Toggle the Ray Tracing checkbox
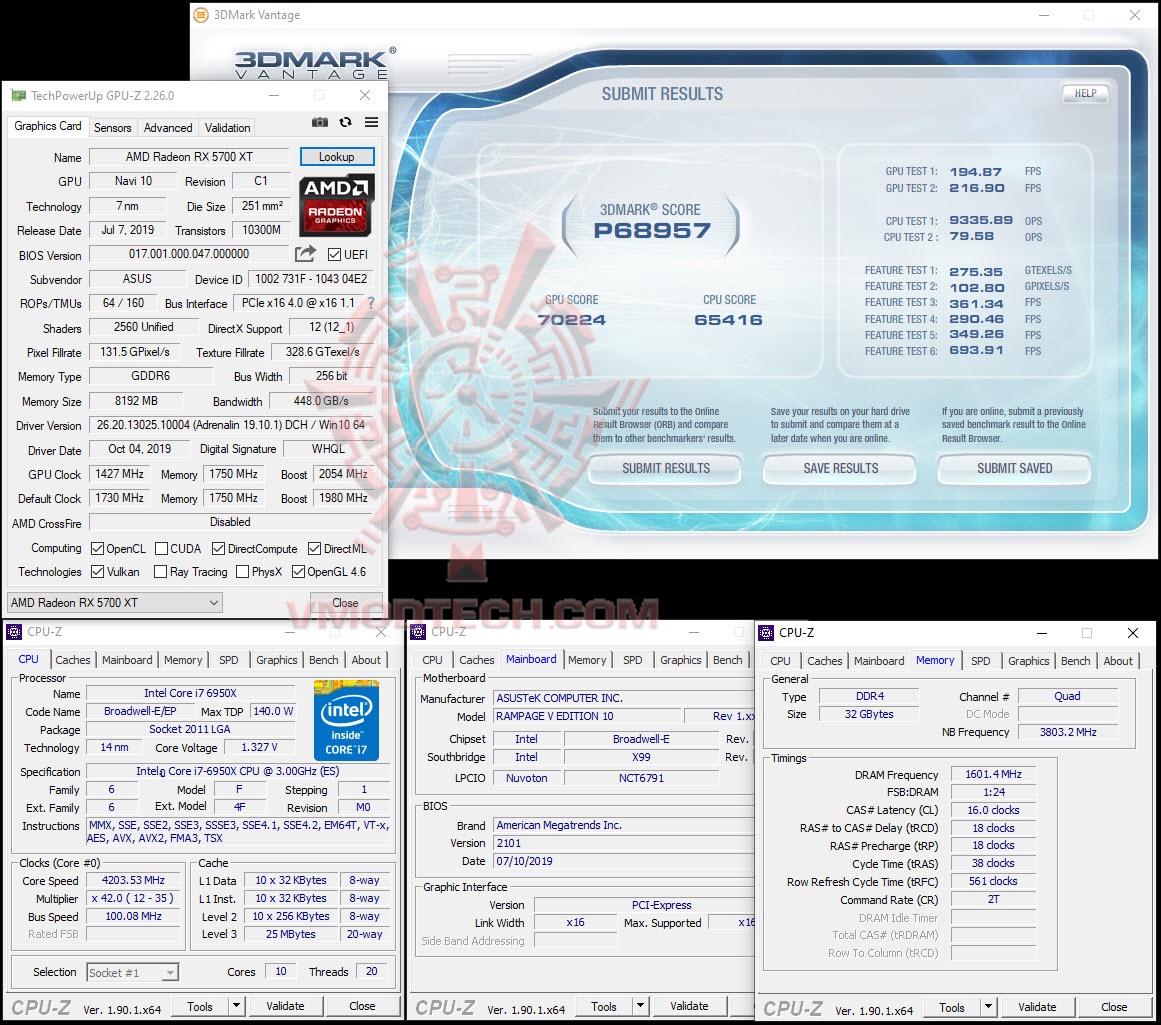The image size is (1161, 1025). (x=160, y=572)
